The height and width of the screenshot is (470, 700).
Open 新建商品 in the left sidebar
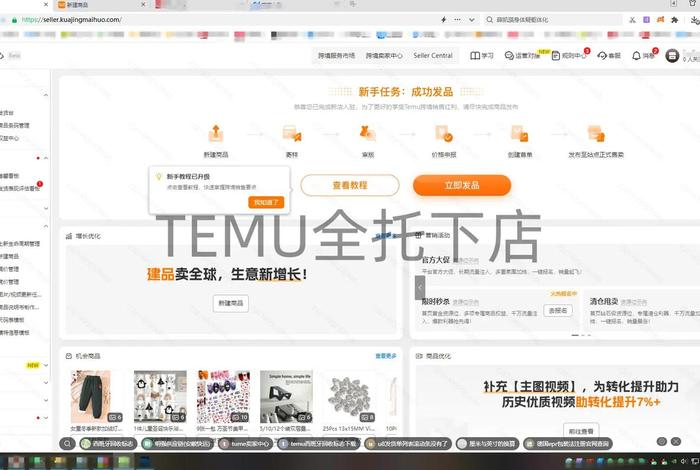(9, 256)
